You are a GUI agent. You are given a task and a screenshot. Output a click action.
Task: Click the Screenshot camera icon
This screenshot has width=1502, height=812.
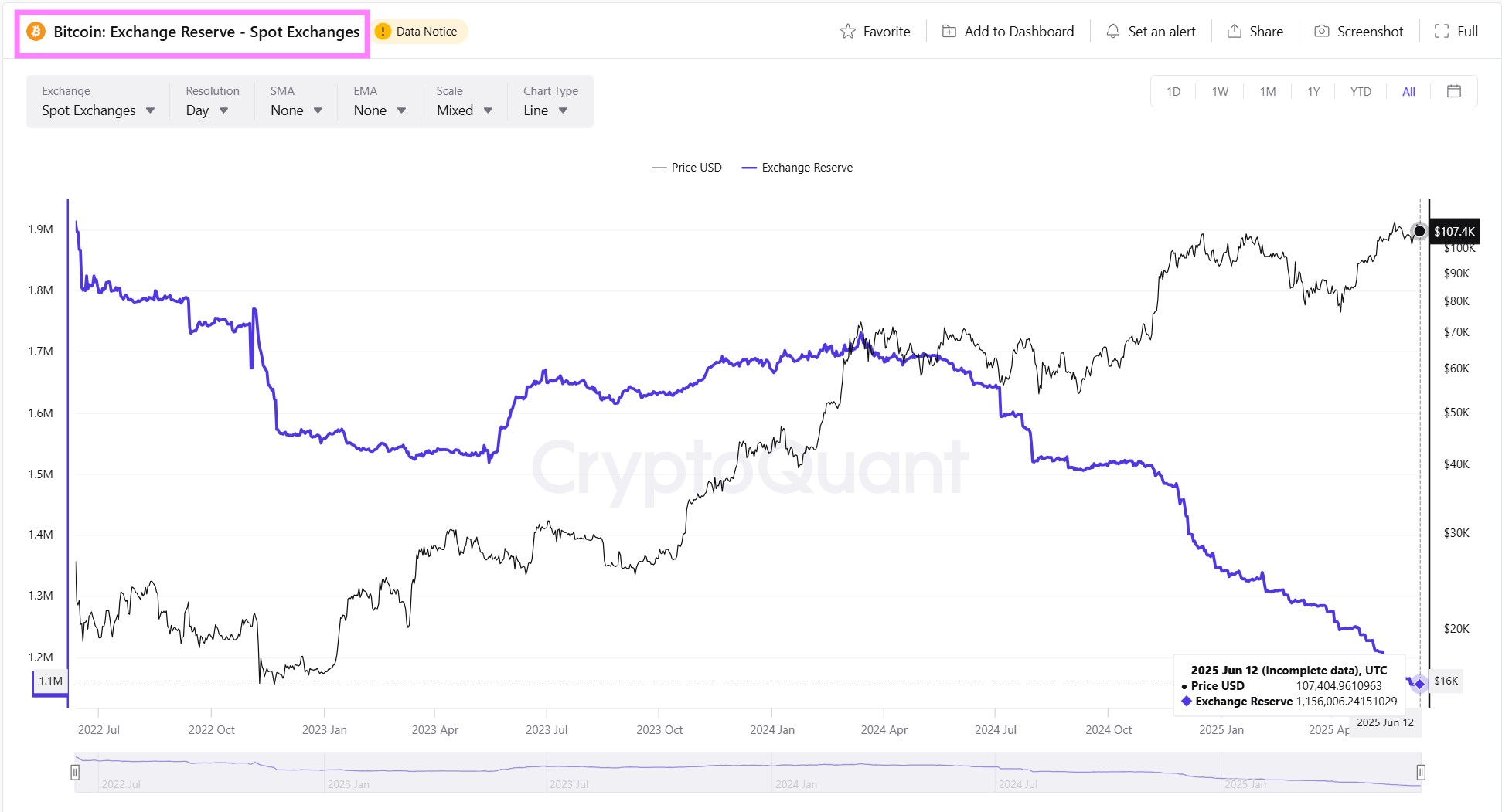pos(1322,32)
